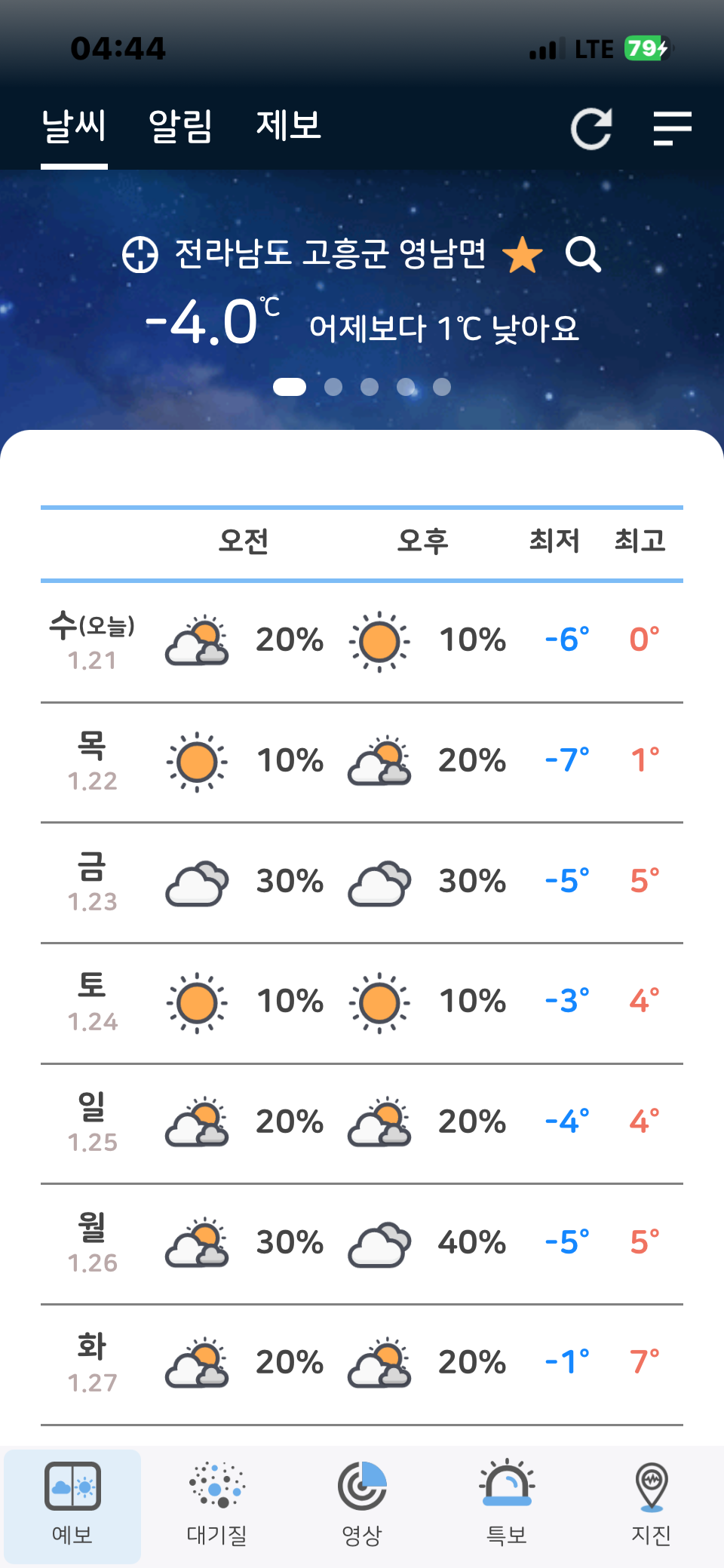Tap Friday morning cloudy weather icon
The image size is (724, 1568).
[197, 882]
